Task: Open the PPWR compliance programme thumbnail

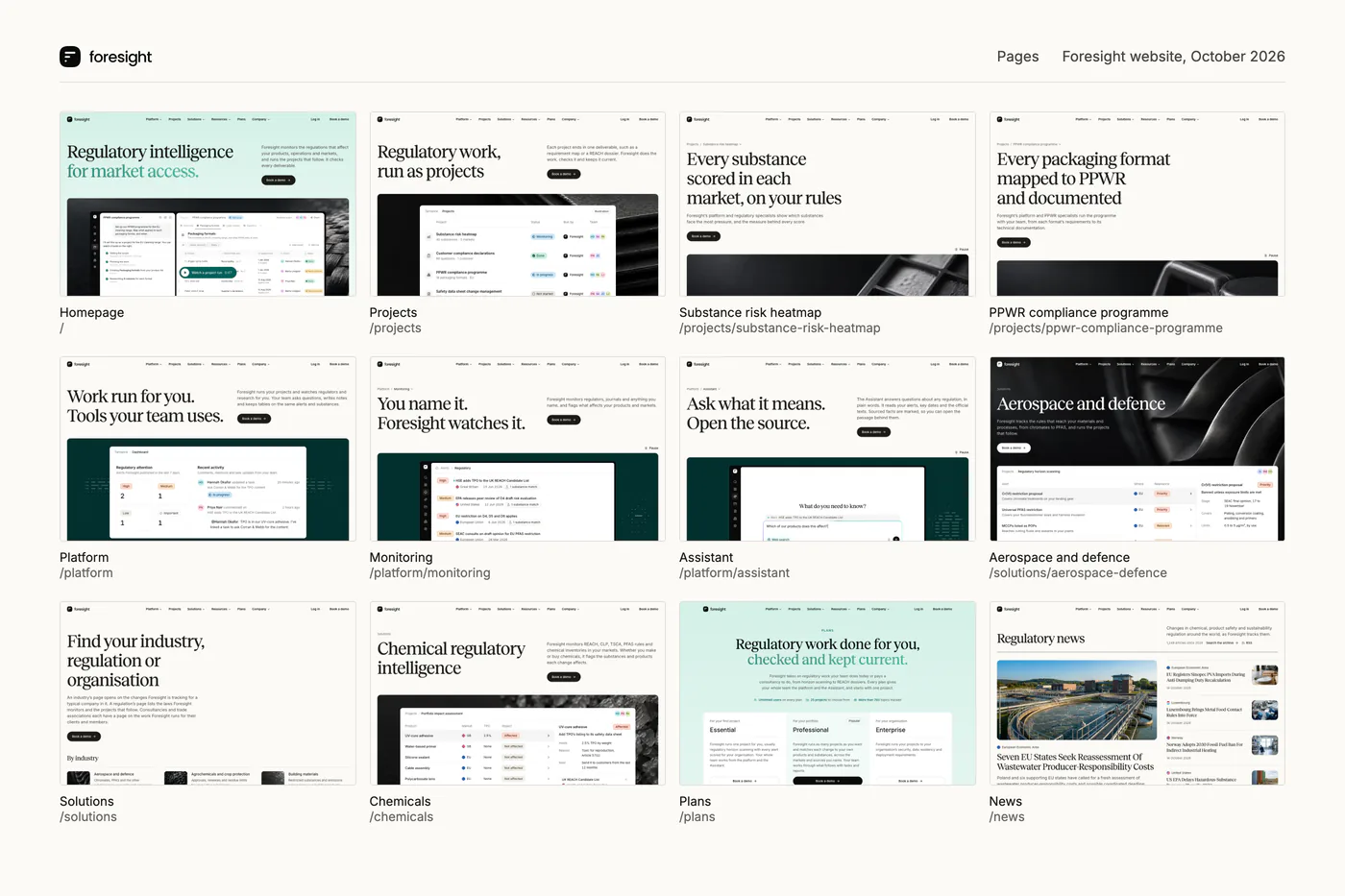Action: coord(1137,204)
